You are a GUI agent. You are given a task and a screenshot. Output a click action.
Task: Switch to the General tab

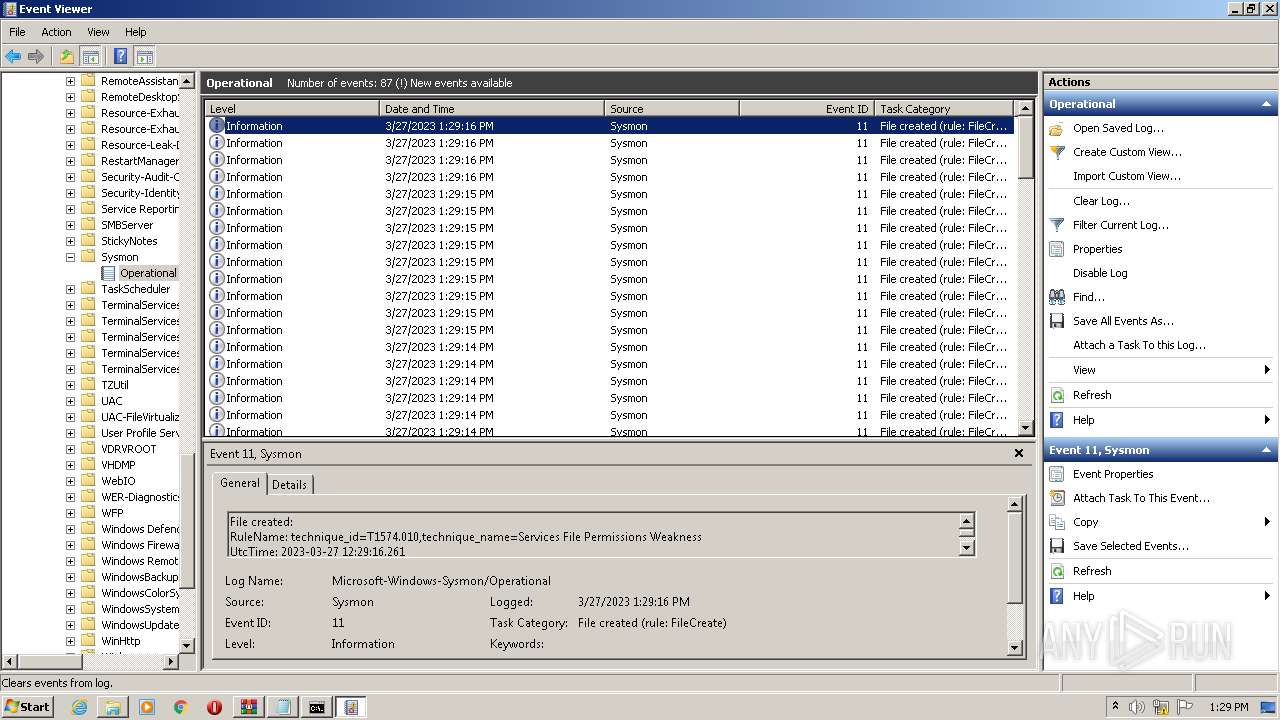point(240,483)
